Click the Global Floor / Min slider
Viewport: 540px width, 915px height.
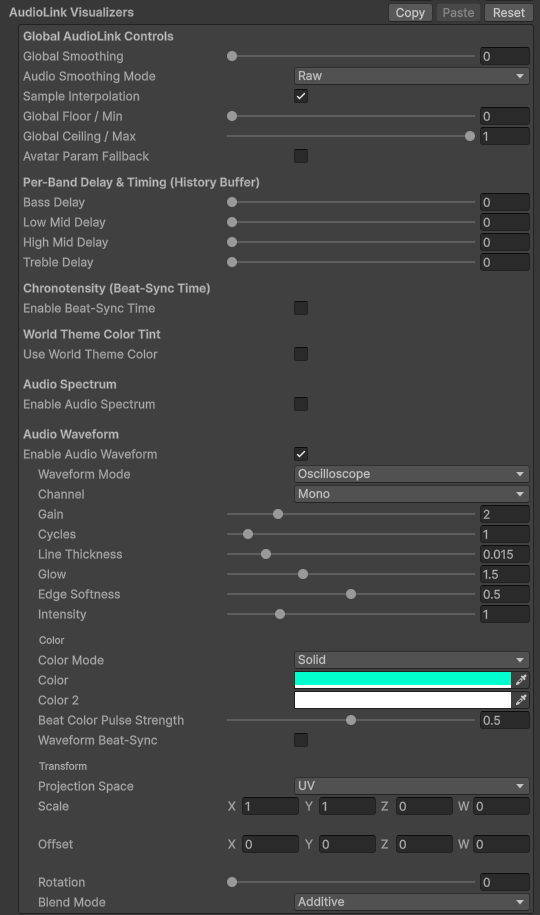point(351,116)
